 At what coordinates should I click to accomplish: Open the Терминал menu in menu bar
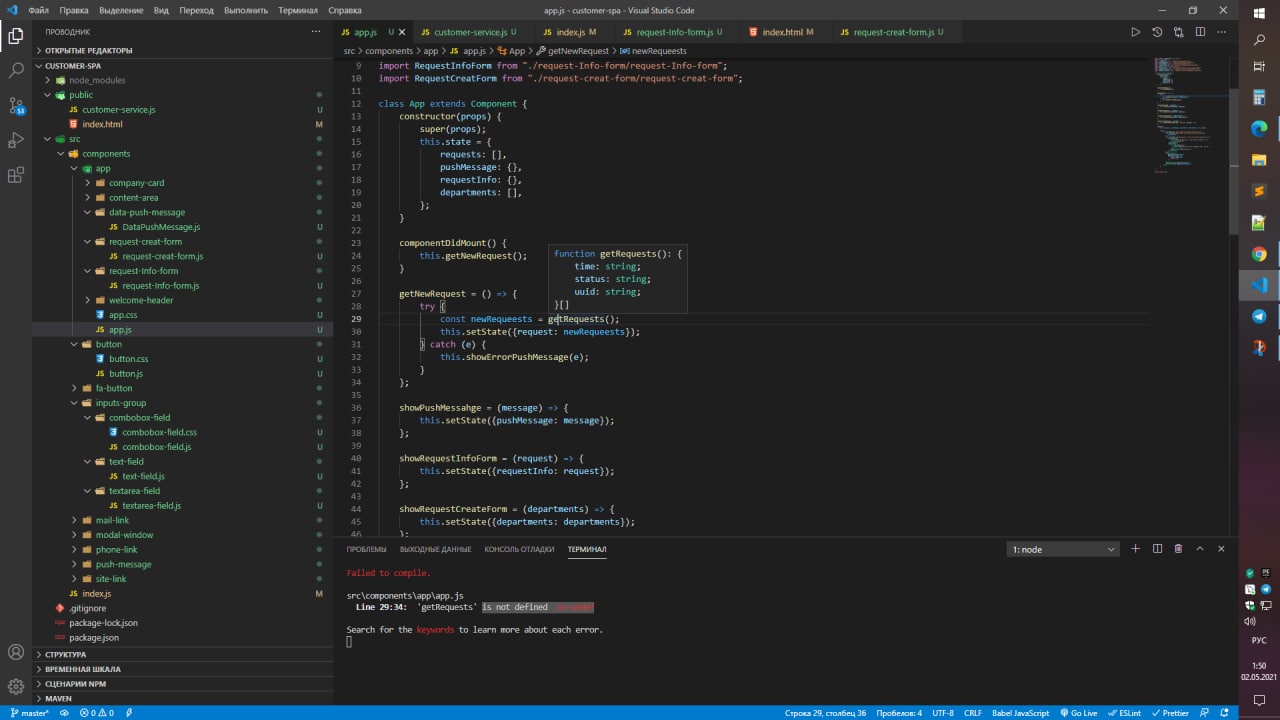[298, 10]
